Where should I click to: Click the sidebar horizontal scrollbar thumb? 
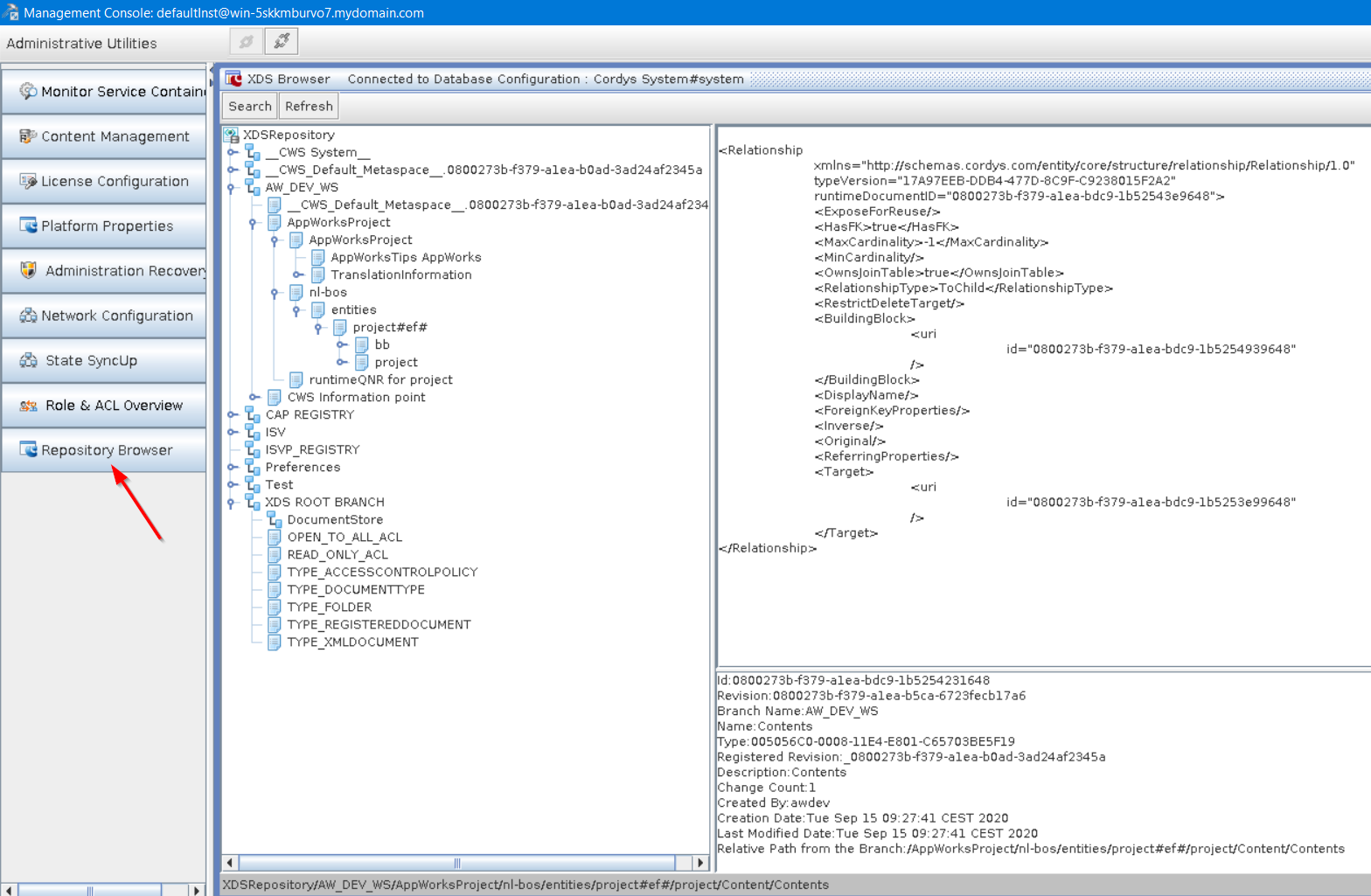tap(89, 890)
